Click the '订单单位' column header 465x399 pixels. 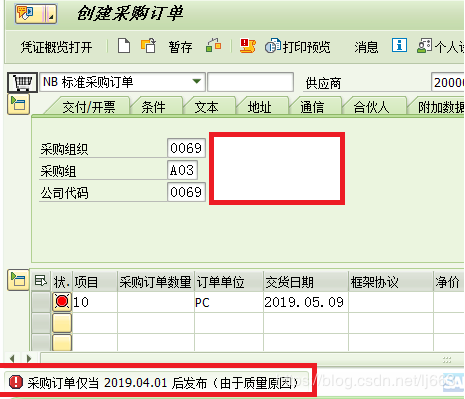click(229, 282)
